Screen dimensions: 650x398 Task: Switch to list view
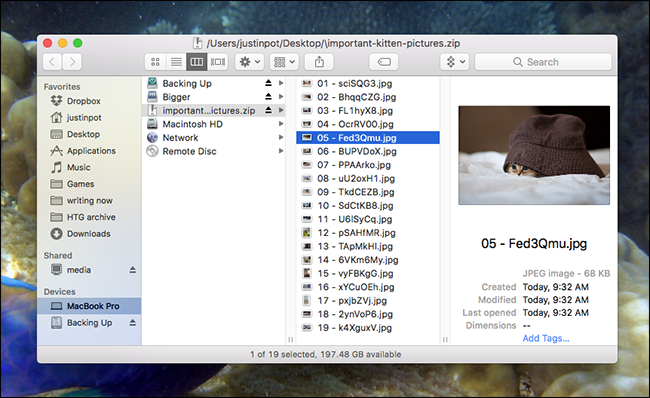click(x=176, y=62)
